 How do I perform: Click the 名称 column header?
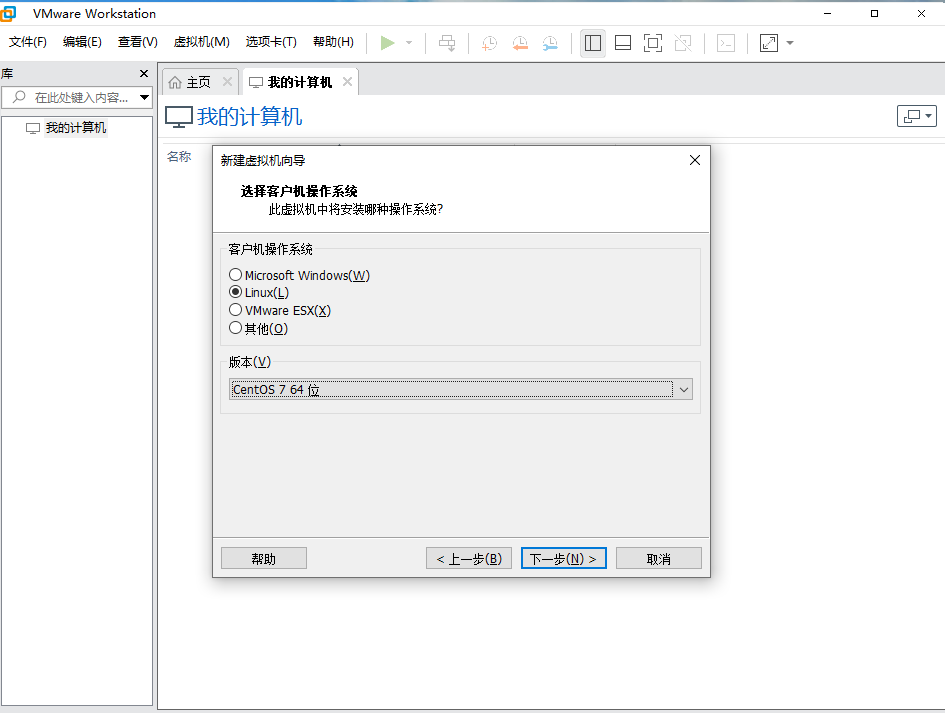[179, 157]
